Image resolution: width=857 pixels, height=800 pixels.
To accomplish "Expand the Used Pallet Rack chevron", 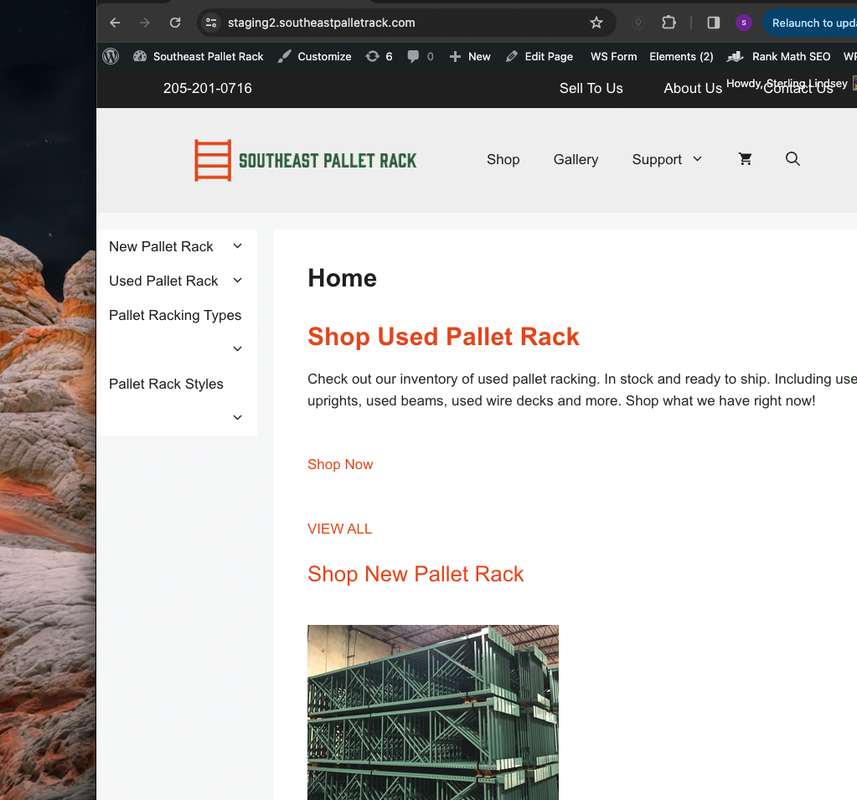I will tap(237, 280).
